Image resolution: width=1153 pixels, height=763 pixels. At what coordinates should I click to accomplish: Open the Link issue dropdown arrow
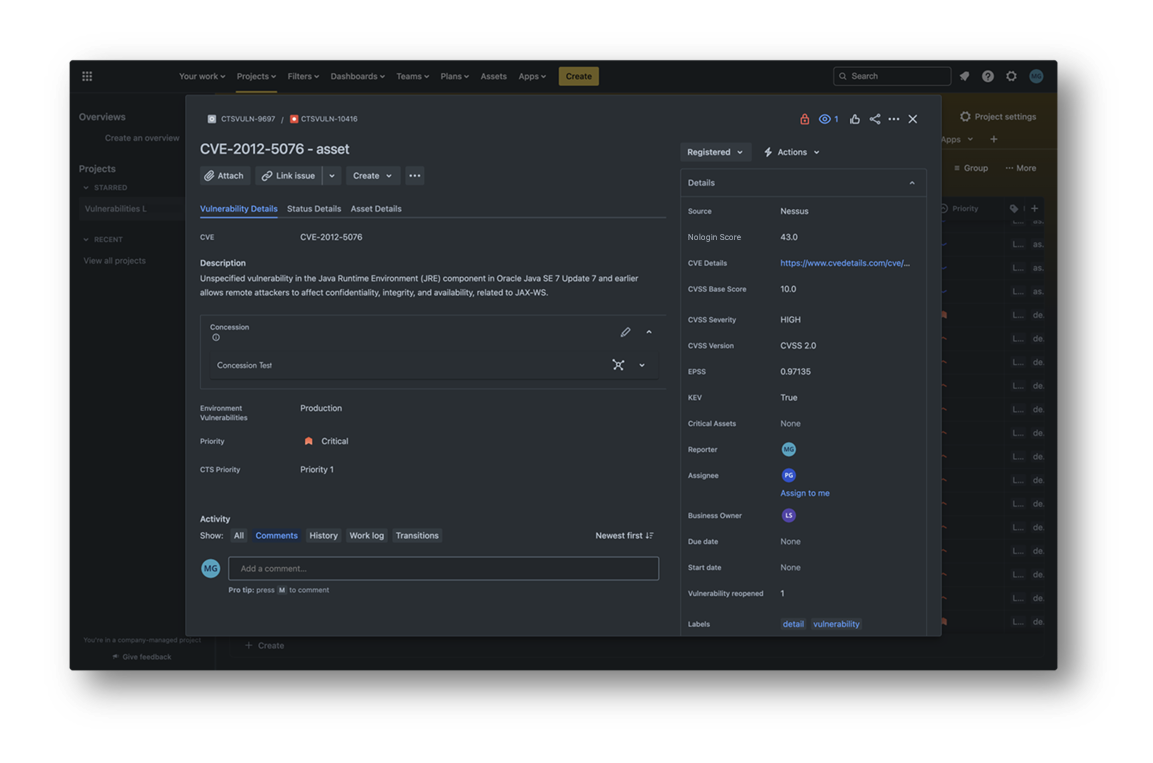(x=332, y=175)
